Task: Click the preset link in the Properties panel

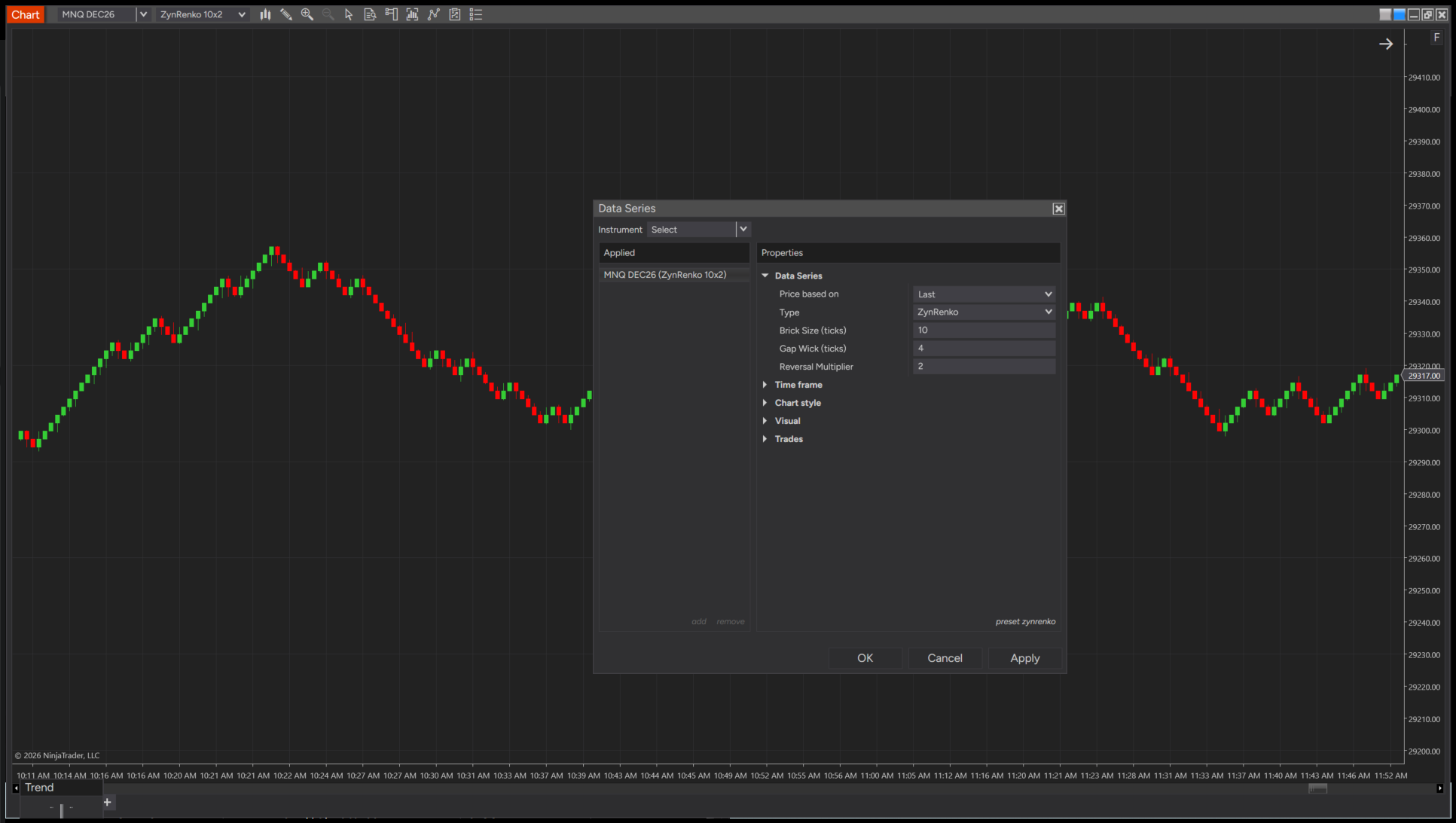Action: tap(1025, 622)
